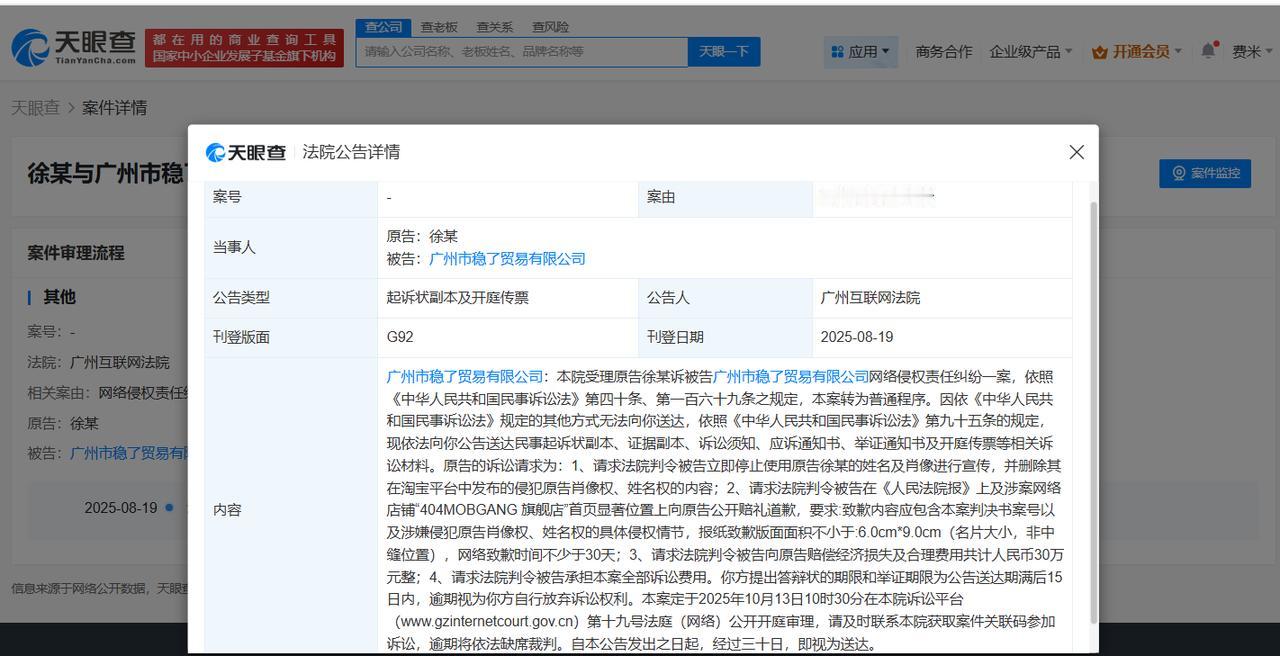
Task: Click the dialog vertical scrollbar
Action: click(1092, 410)
